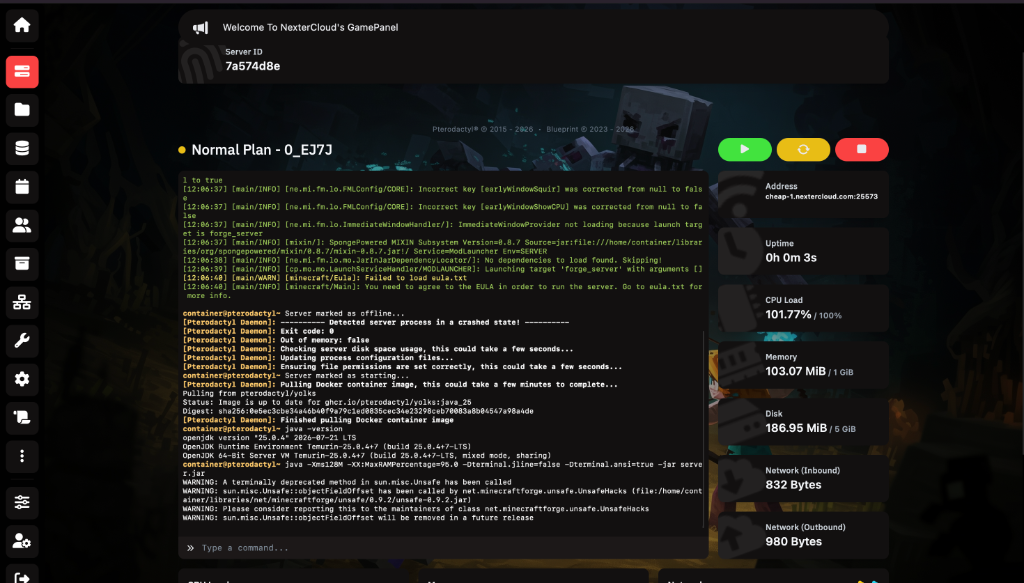Click the Server marked as starting line
This screenshot has width=1024, height=583.
296,375
